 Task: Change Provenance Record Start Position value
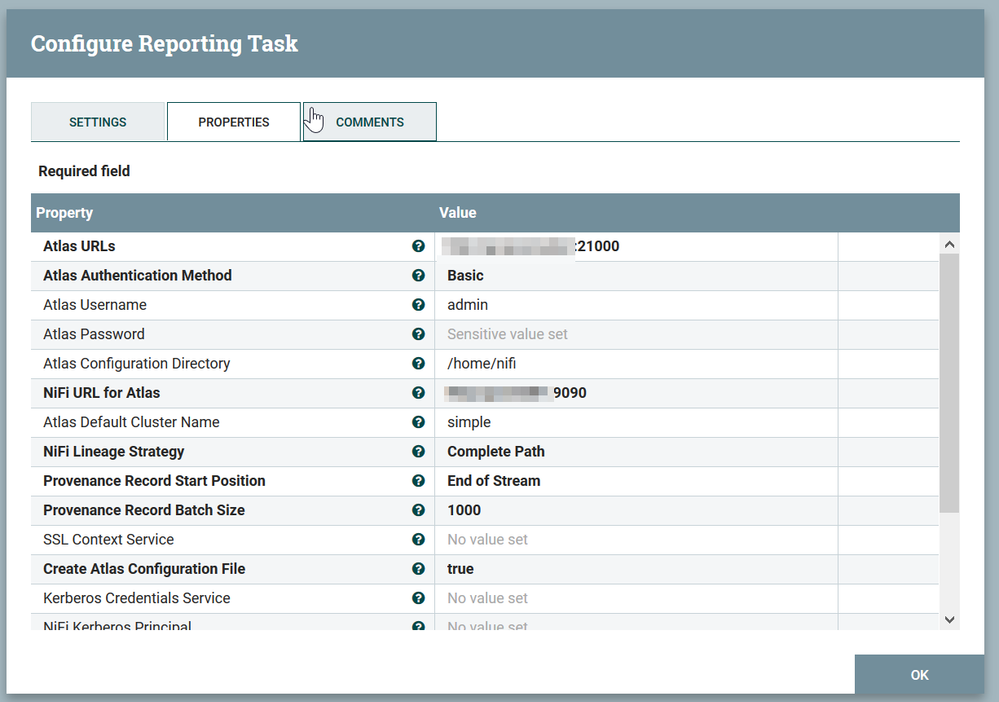635,481
